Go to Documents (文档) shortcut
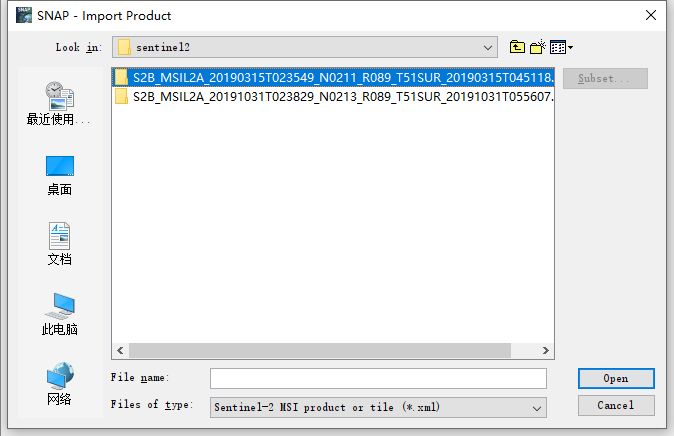Viewport: 674px width, 436px height. pos(59,244)
